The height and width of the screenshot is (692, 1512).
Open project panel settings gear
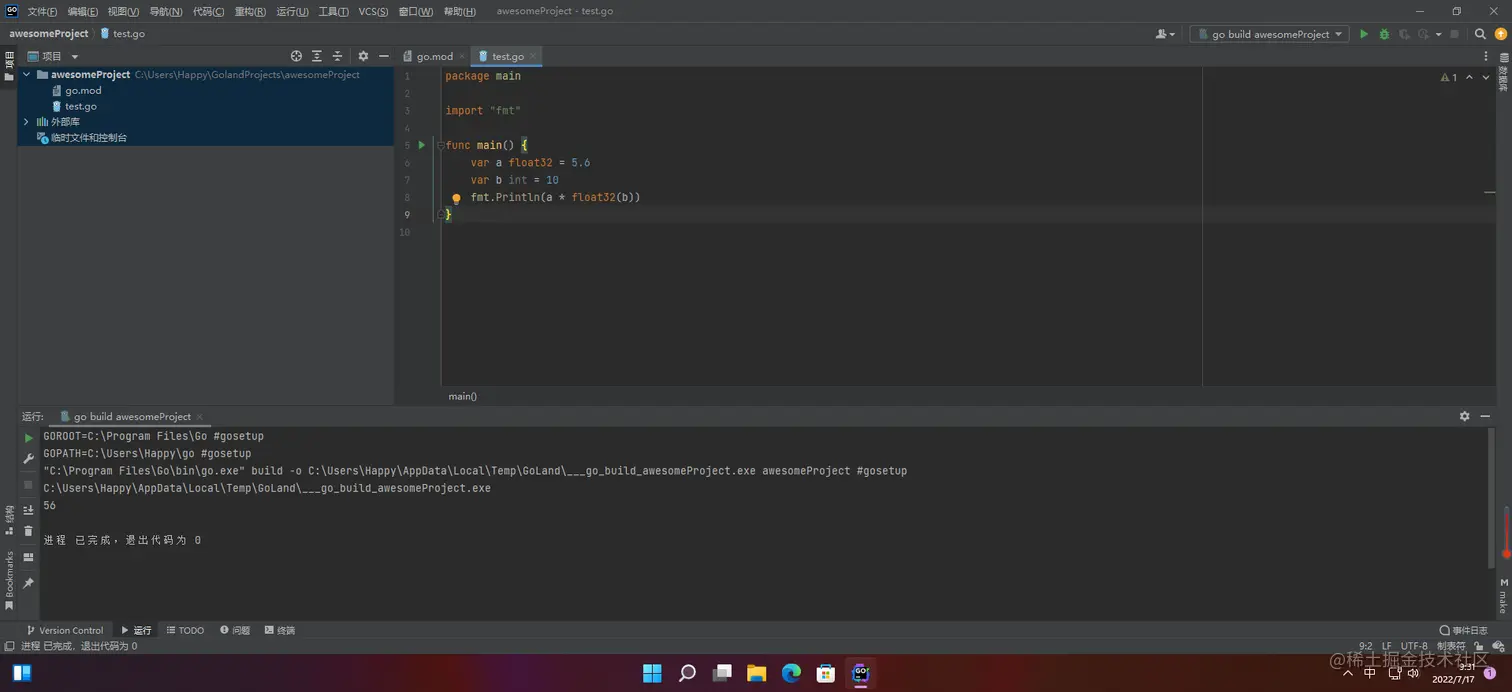[x=363, y=56]
